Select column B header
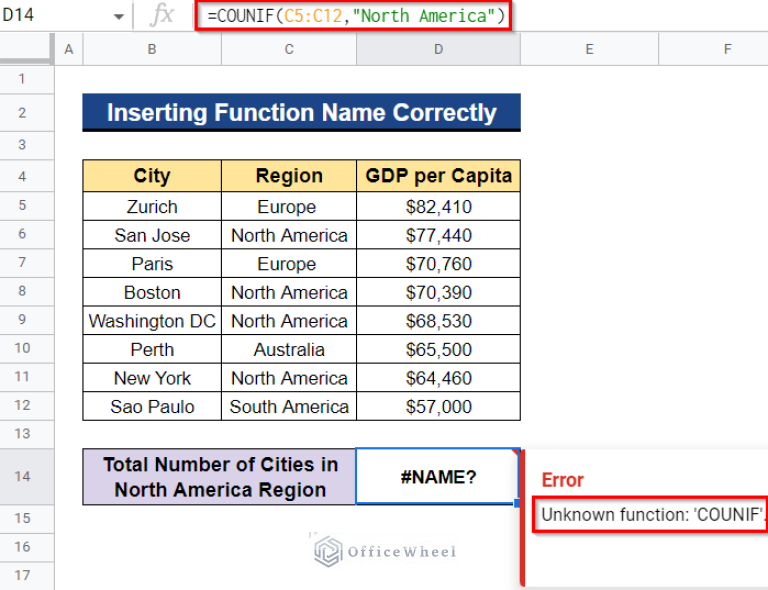This screenshot has width=768, height=590. coord(152,49)
